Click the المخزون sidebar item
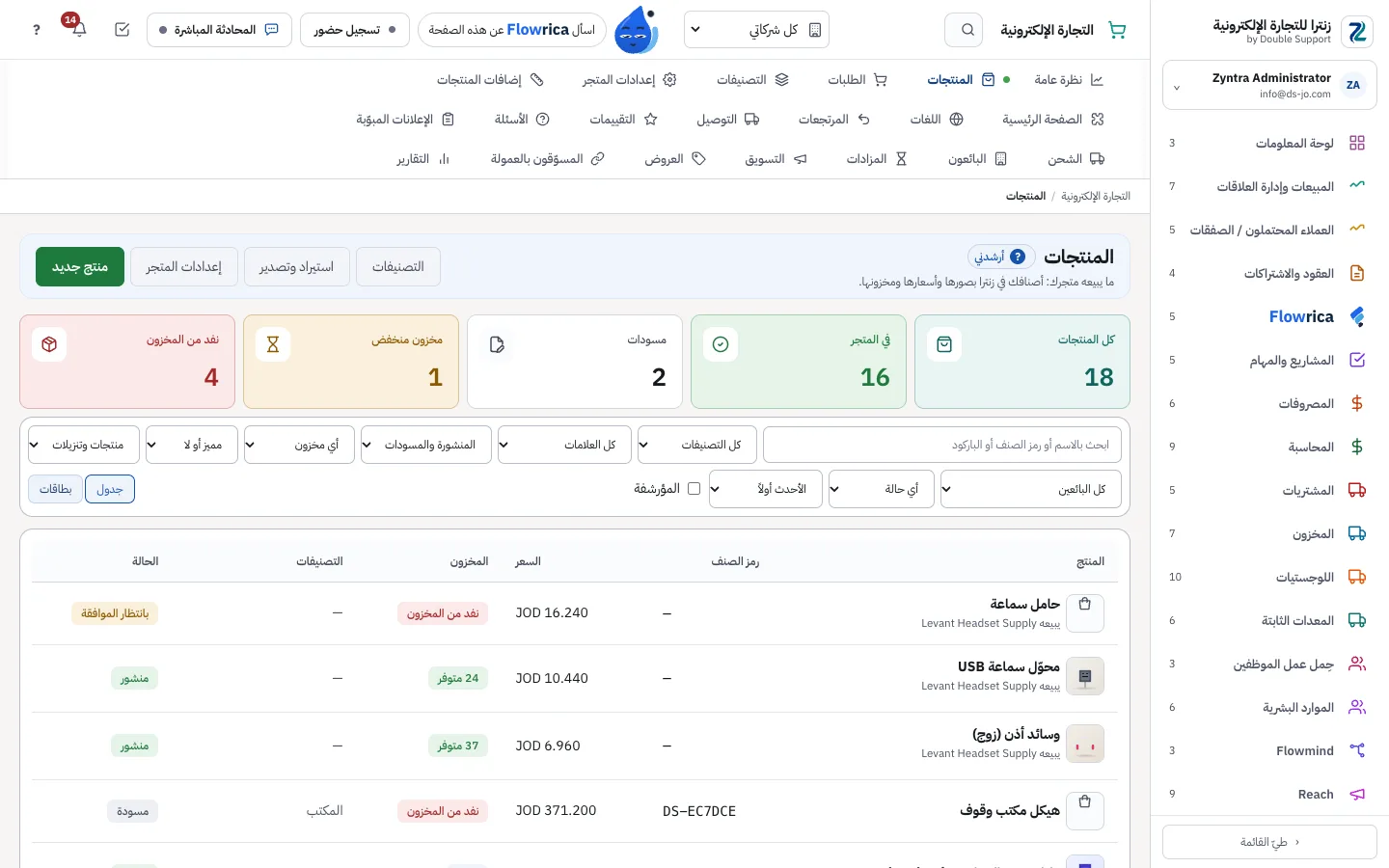Viewport: 1389px width, 868px height. pos(1269,533)
